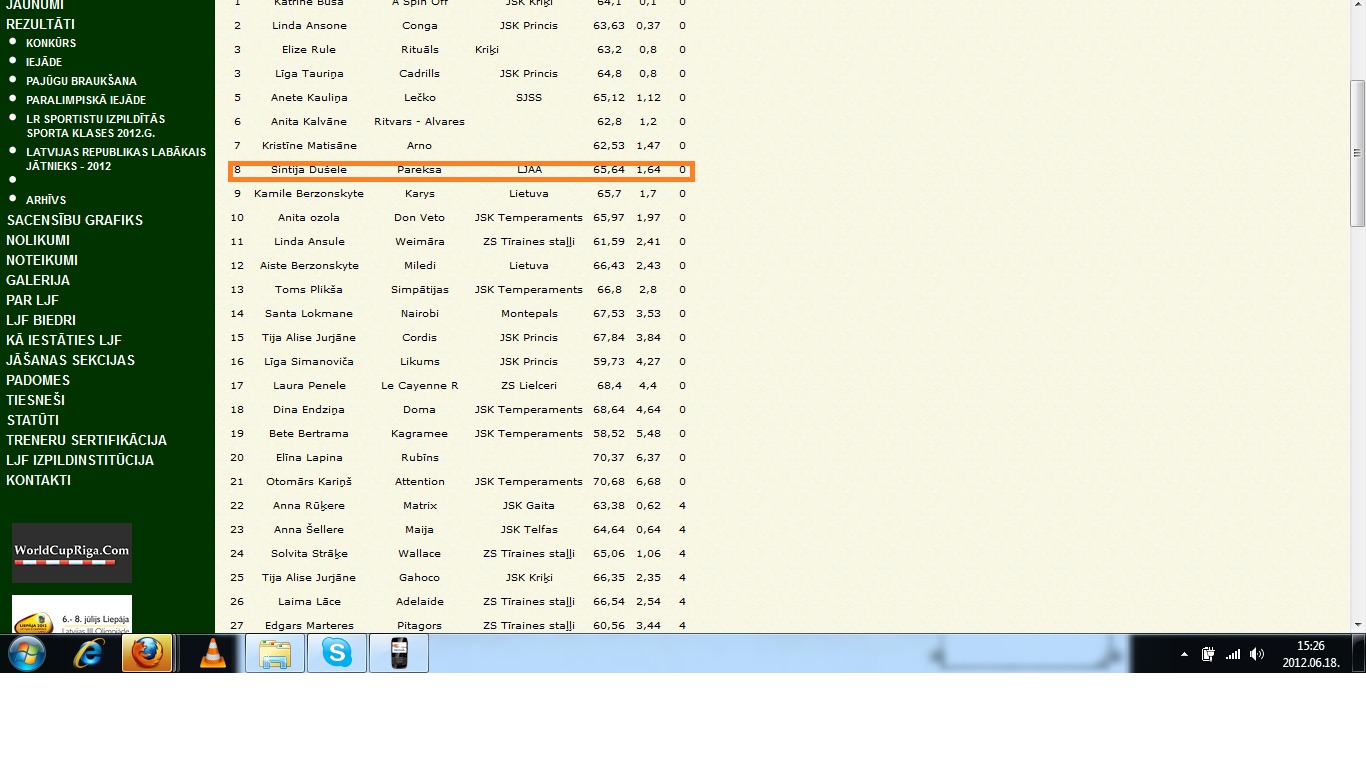Open the TRENERU SERTIFIKĀCIJA page

tap(86, 440)
